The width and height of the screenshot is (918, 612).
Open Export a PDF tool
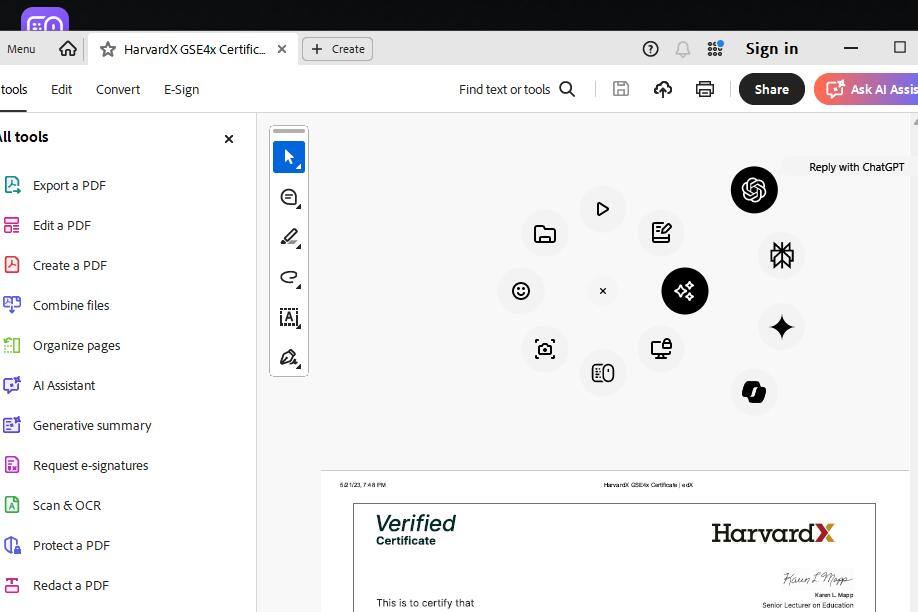tap(69, 185)
